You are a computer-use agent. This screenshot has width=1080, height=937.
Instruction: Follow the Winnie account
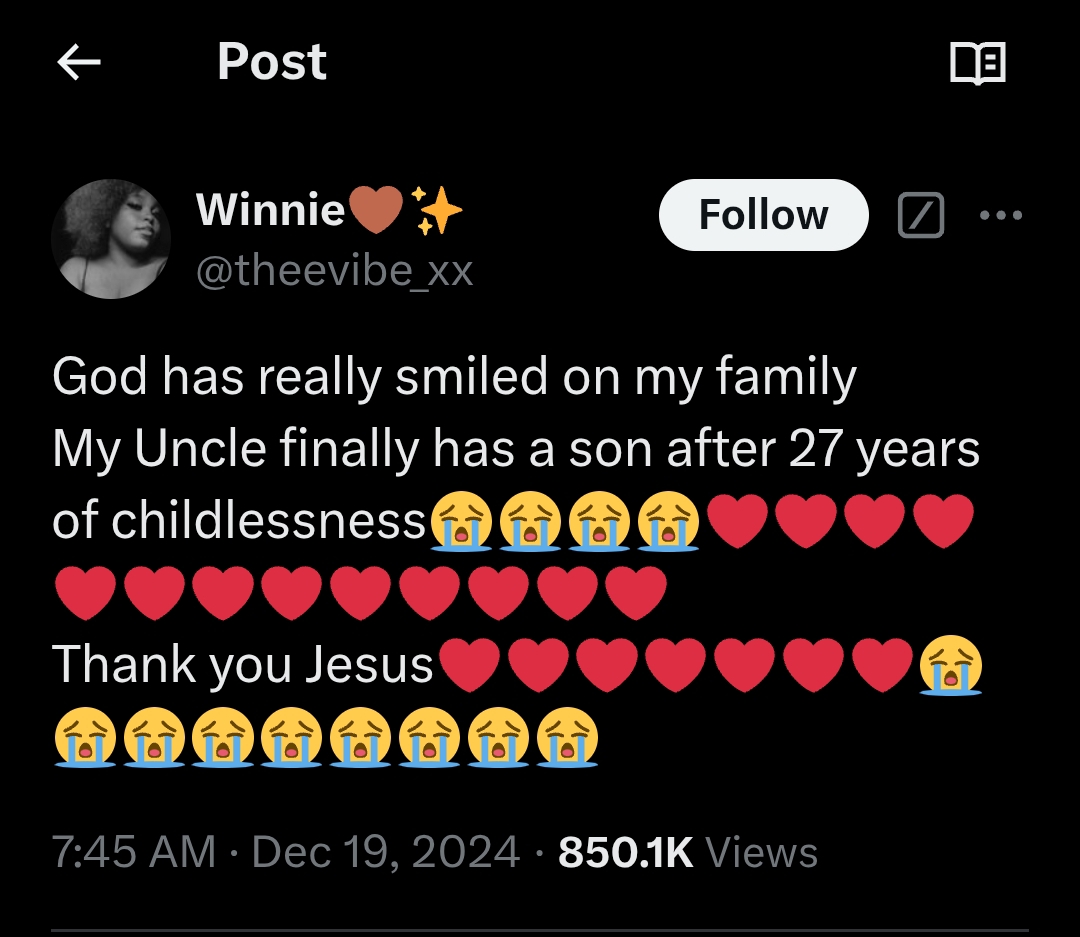coord(763,215)
